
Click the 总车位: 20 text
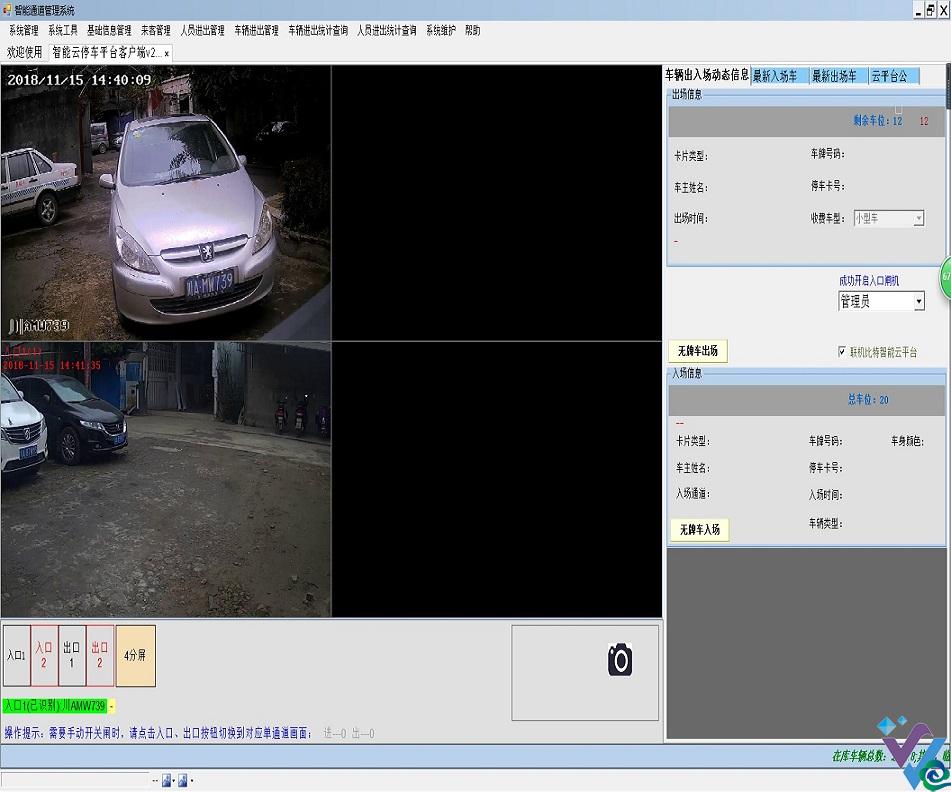pos(868,400)
